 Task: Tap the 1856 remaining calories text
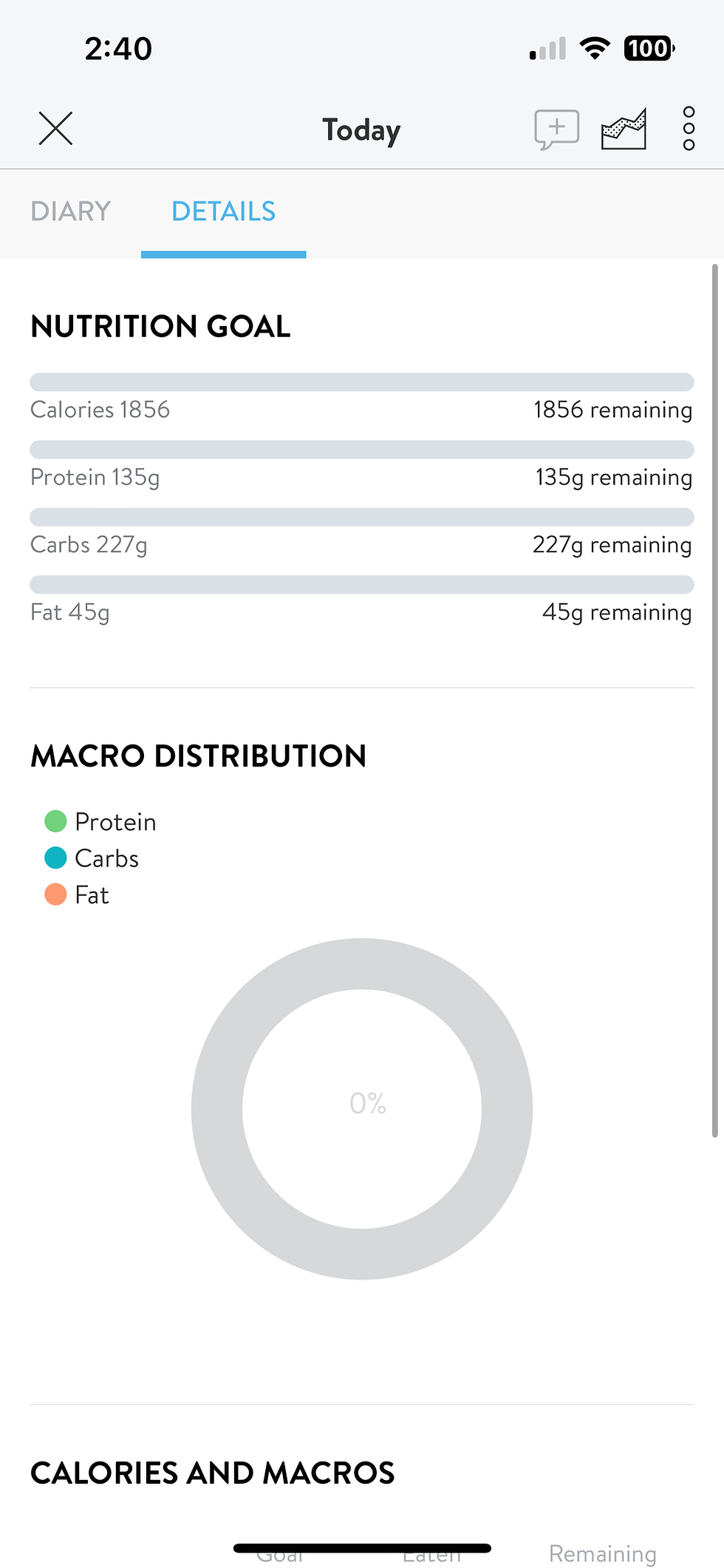(x=612, y=410)
